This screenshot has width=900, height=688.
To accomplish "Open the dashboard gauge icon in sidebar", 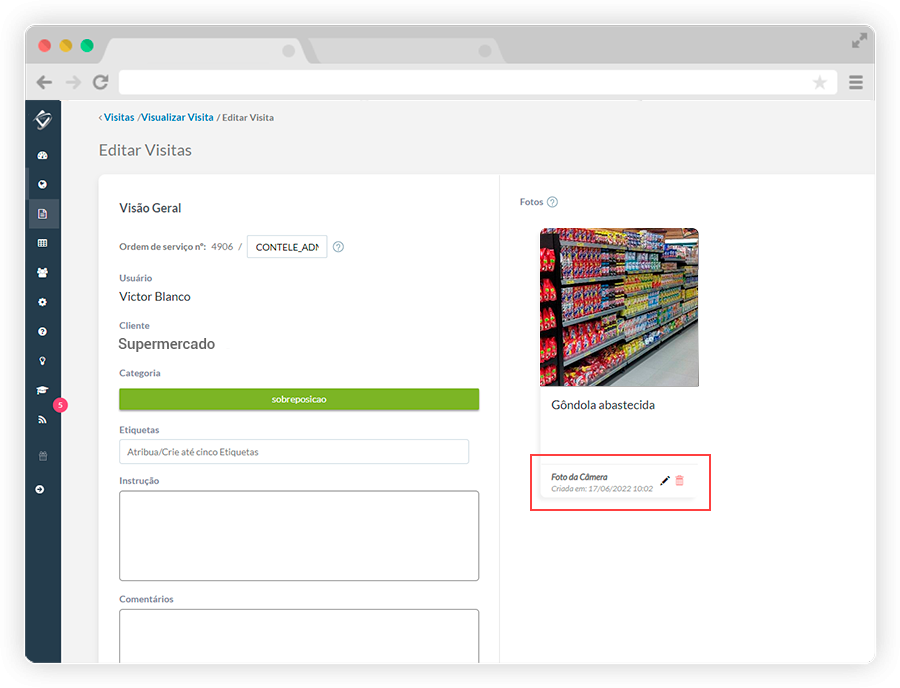I will pyautogui.click(x=42, y=155).
